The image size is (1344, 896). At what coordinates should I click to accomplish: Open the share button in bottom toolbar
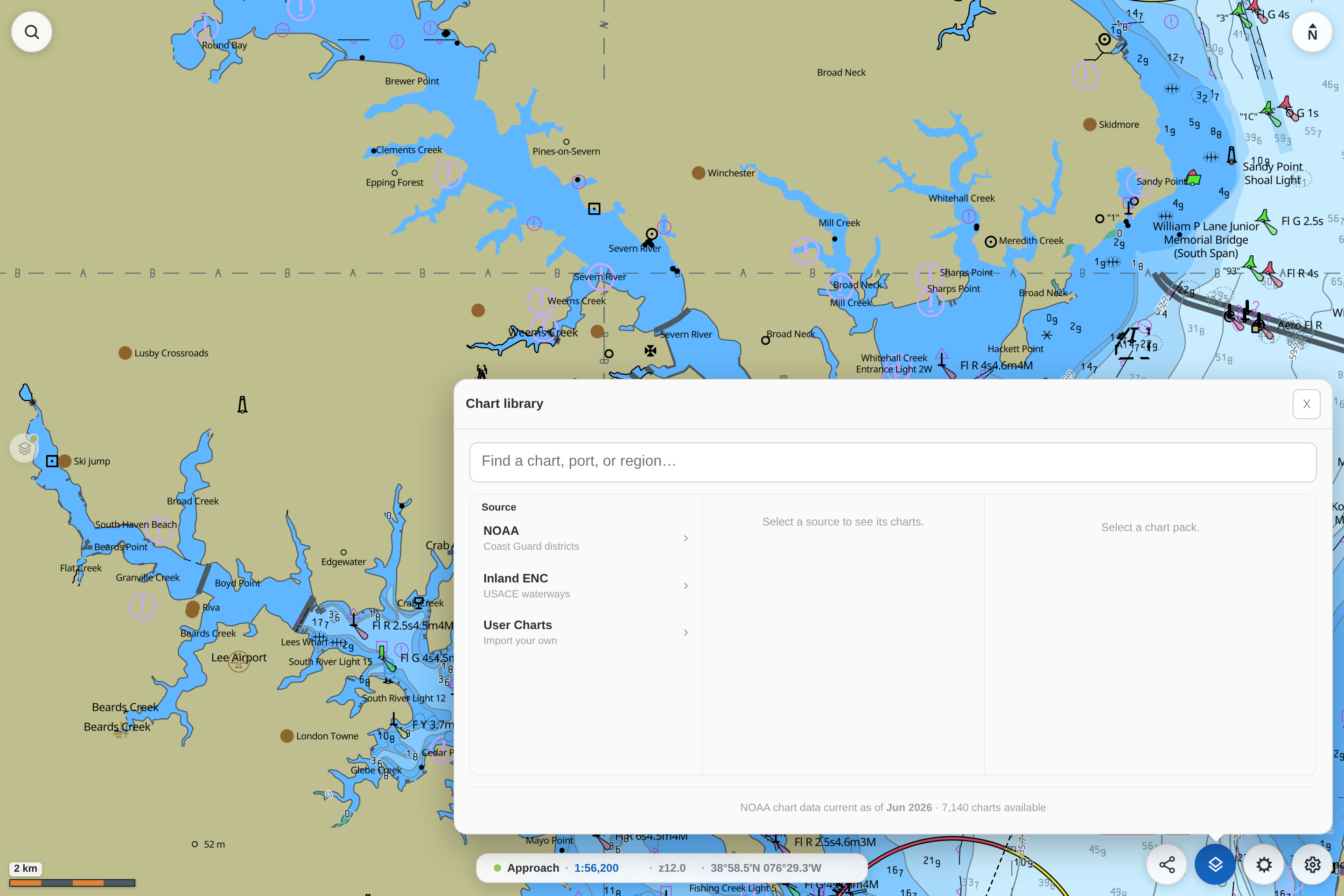(x=1167, y=865)
